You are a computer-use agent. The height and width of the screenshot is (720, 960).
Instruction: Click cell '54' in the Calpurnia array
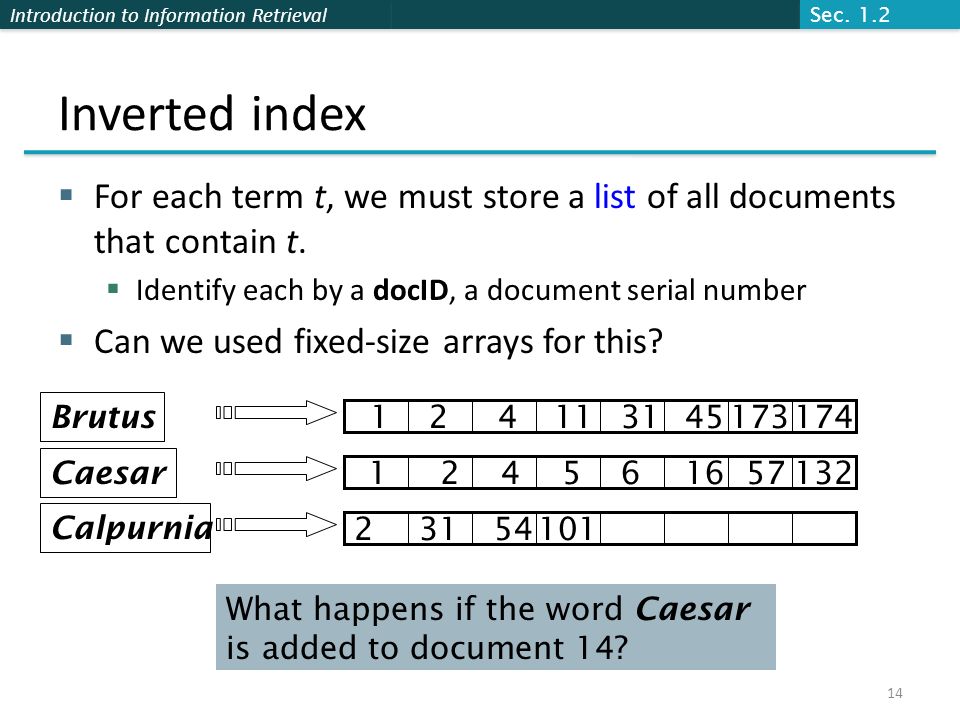point(504,528)
